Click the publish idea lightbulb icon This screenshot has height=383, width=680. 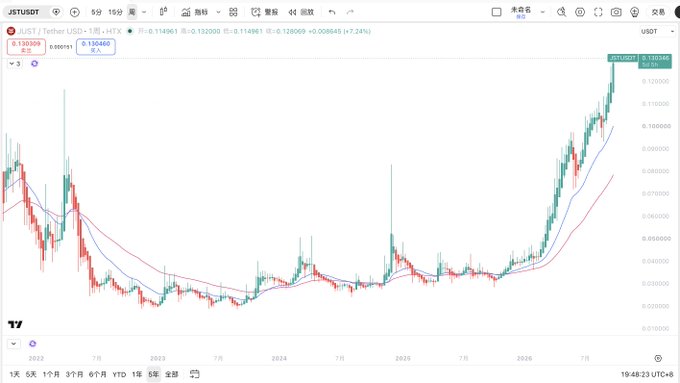(x=634, y=12)
